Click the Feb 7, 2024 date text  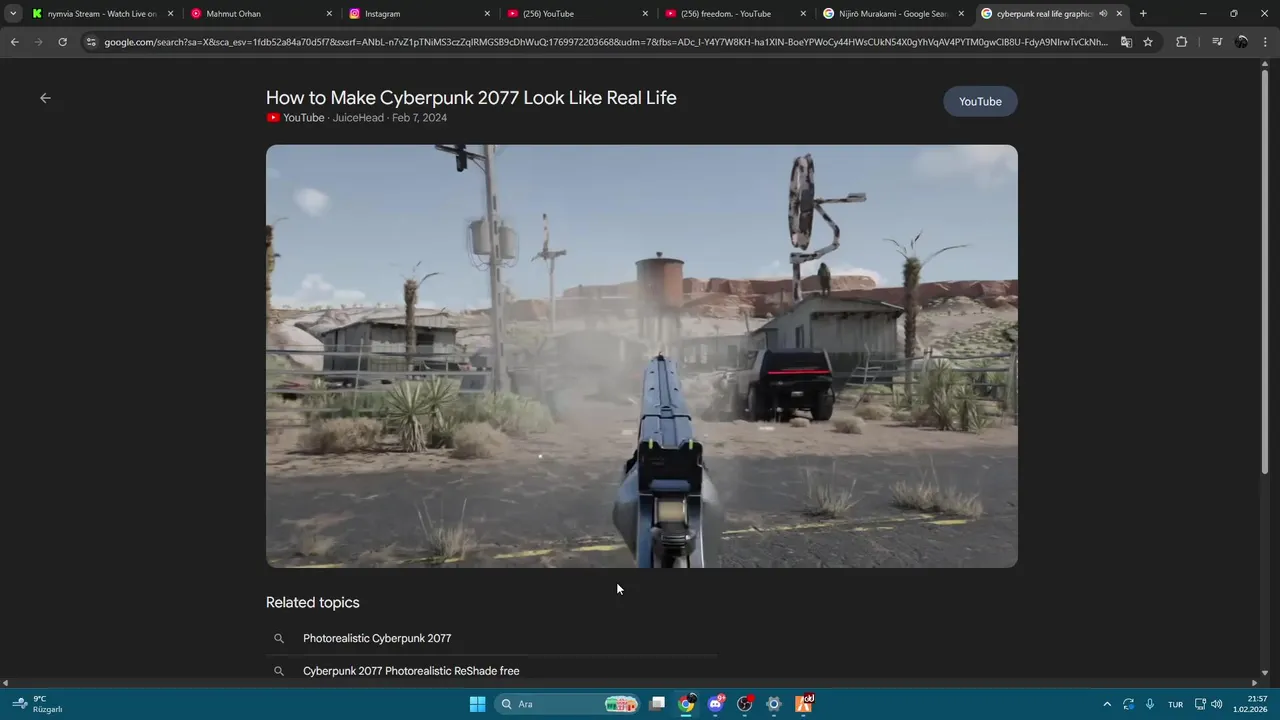pos(419,118)
